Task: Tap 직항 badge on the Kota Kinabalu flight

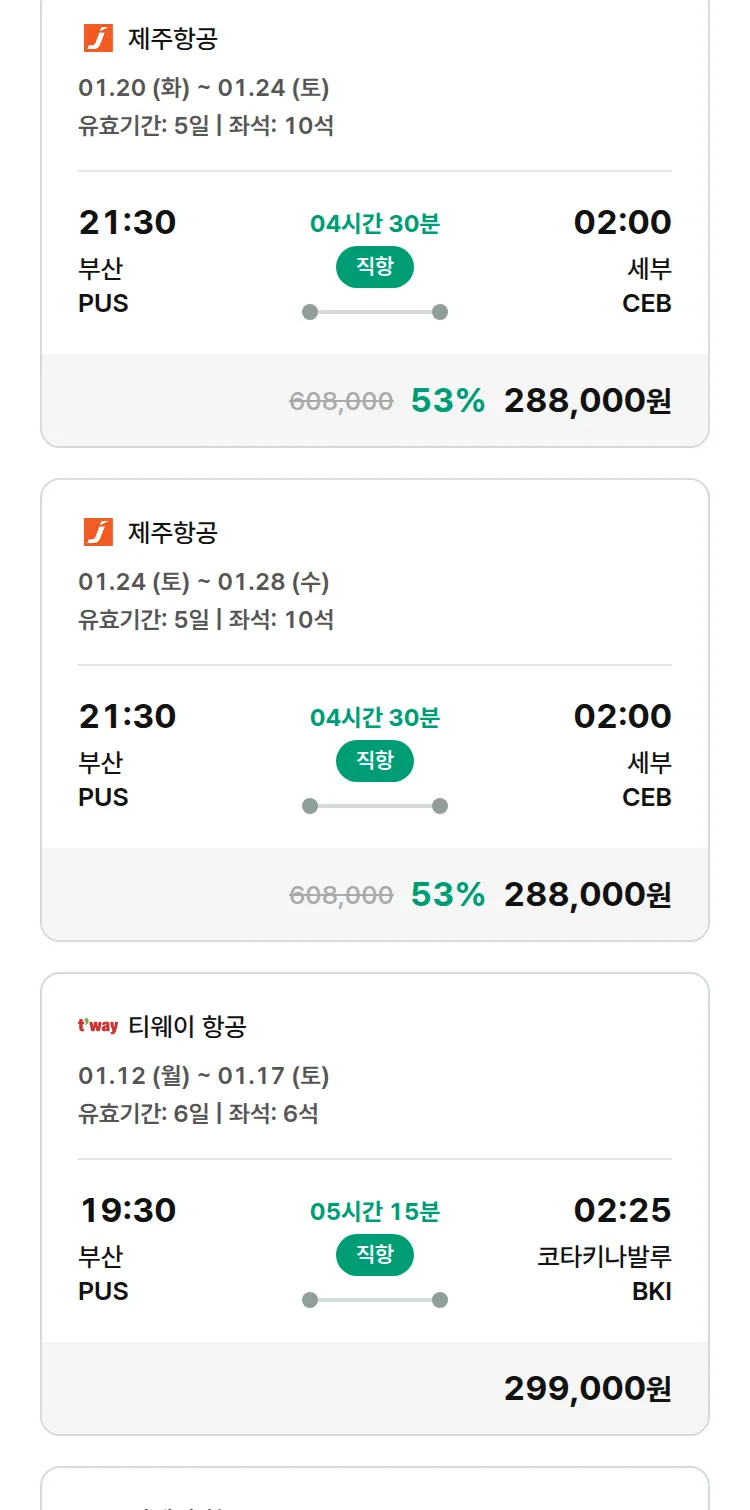Action: point(374,1255)
